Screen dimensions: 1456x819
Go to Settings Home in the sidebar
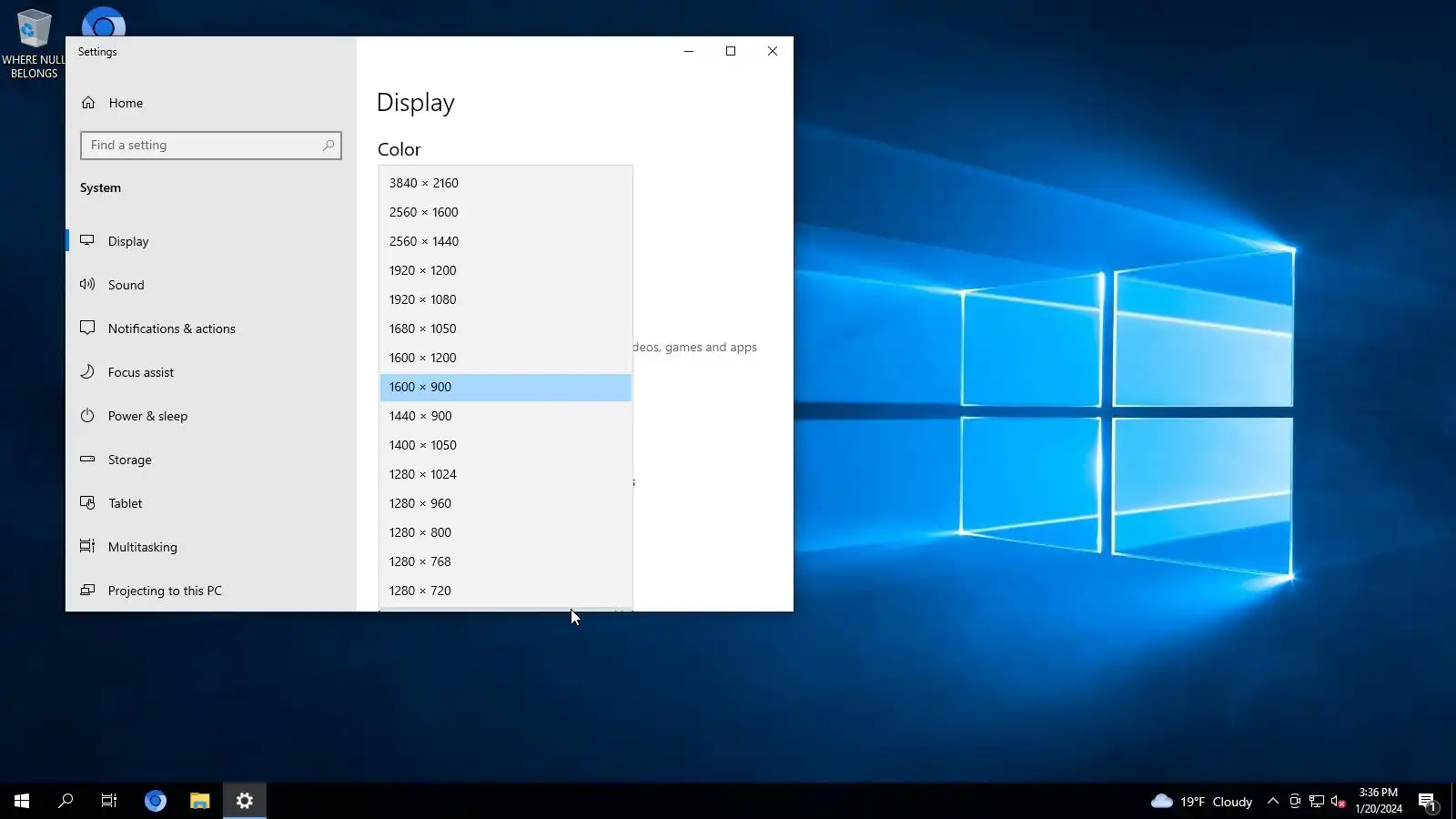point(211,103)
